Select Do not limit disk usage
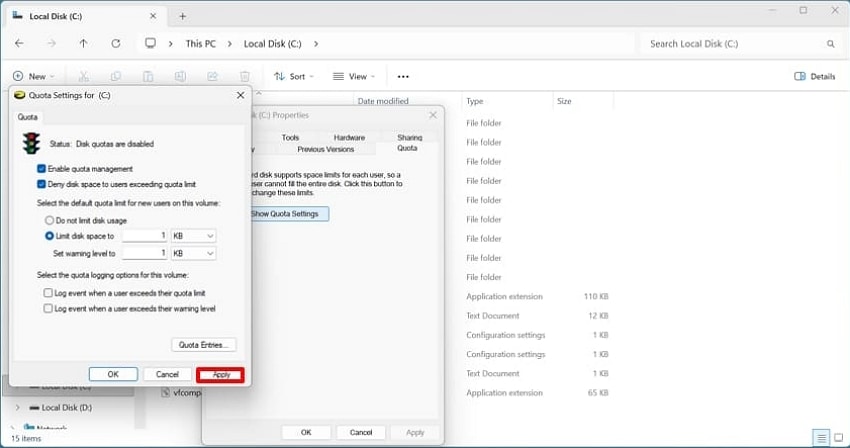Screen dimensions: 850x448 coord(49,220)
